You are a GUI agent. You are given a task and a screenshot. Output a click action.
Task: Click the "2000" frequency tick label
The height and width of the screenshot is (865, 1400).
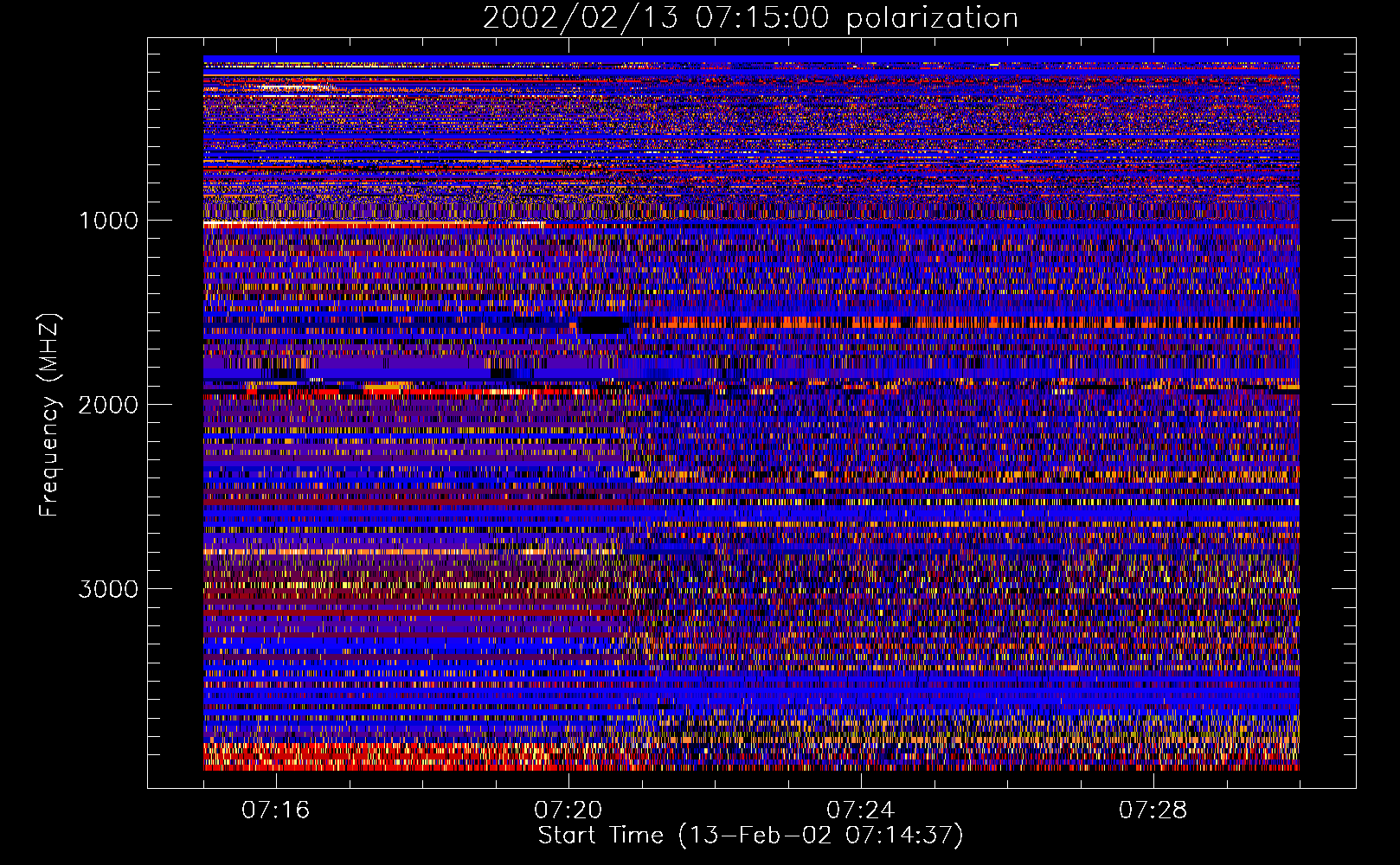108,405
